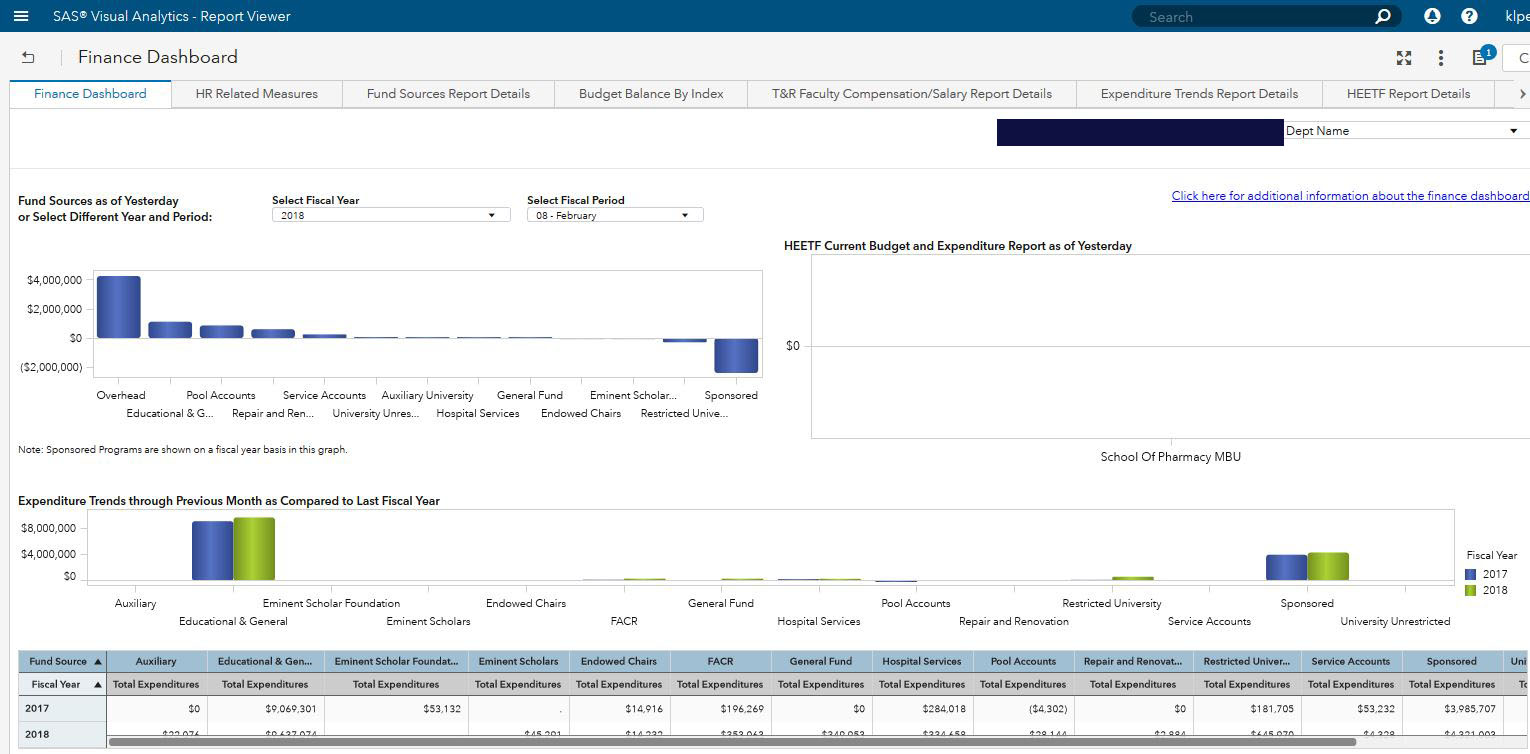Open the hamburger main menu

coord(21,16)
